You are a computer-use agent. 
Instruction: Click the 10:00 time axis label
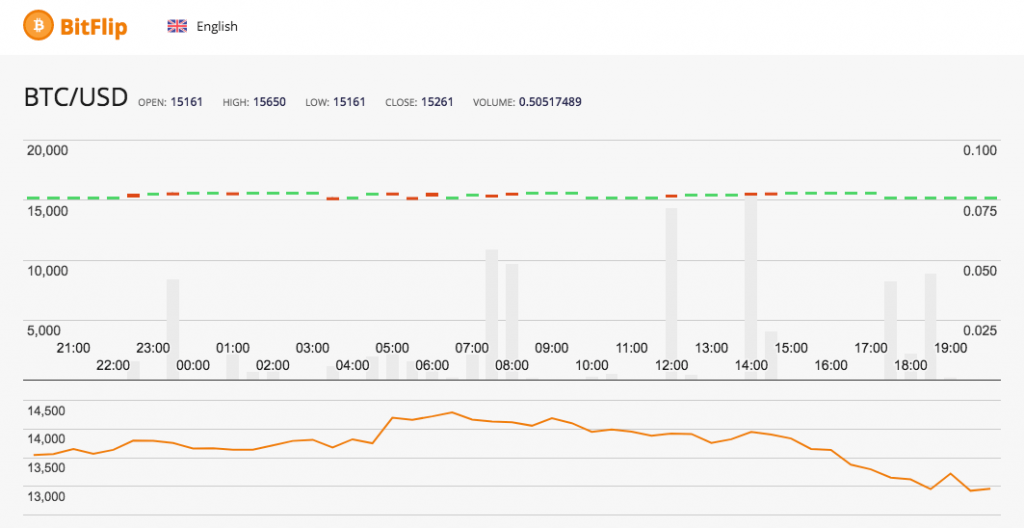coord(592,366)
